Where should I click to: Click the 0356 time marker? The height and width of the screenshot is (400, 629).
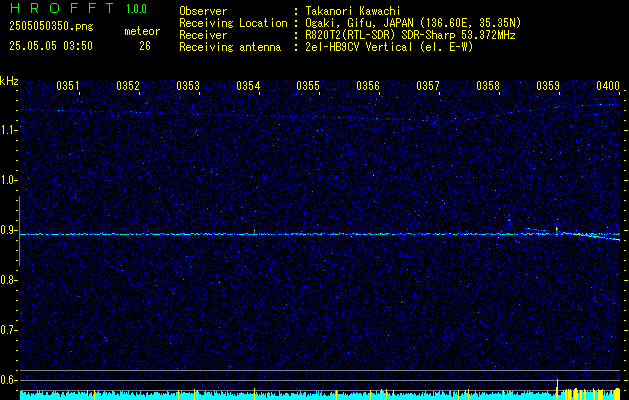(x=368, y=86)
